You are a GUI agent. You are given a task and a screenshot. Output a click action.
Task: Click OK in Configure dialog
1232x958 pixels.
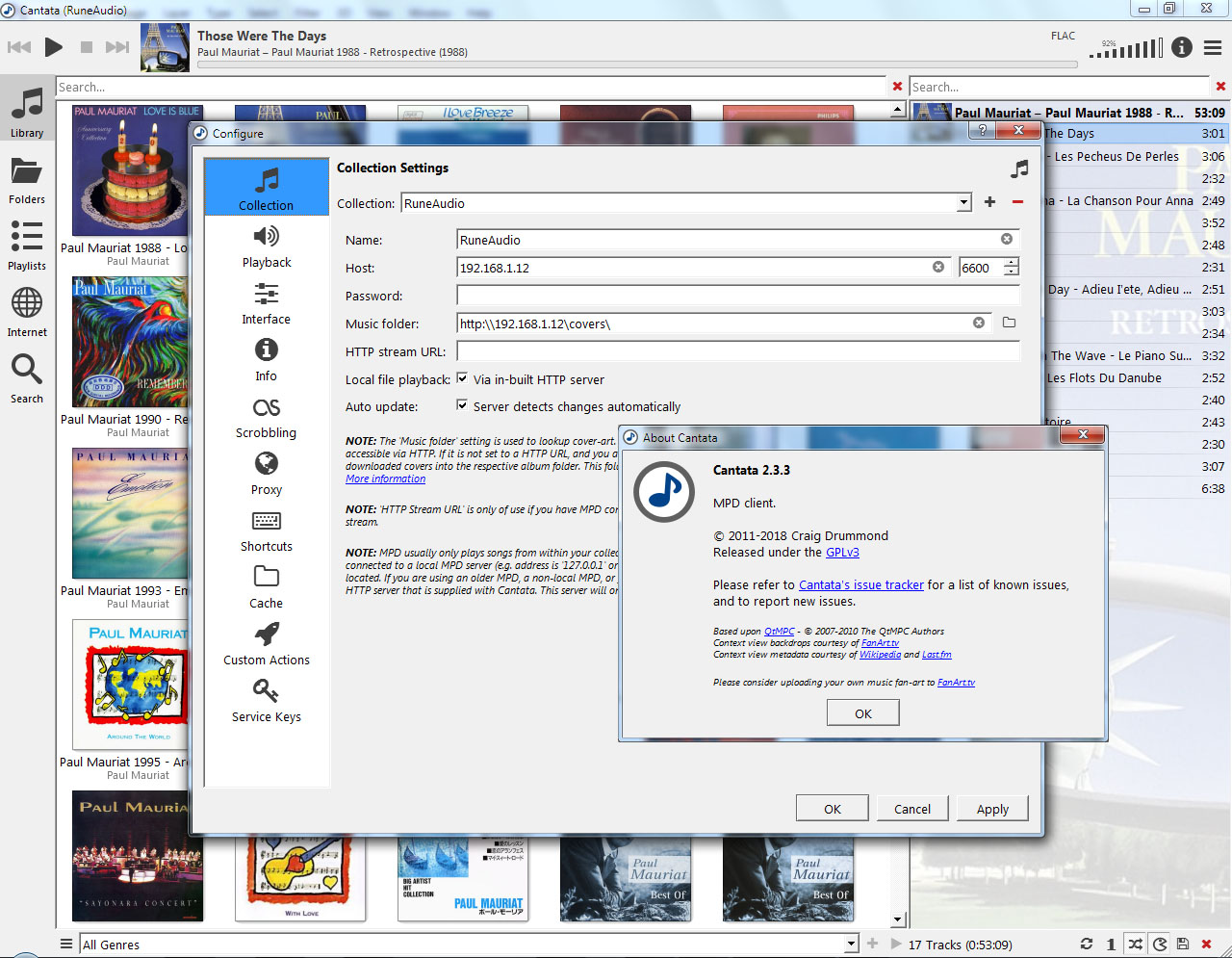[833, 809]
